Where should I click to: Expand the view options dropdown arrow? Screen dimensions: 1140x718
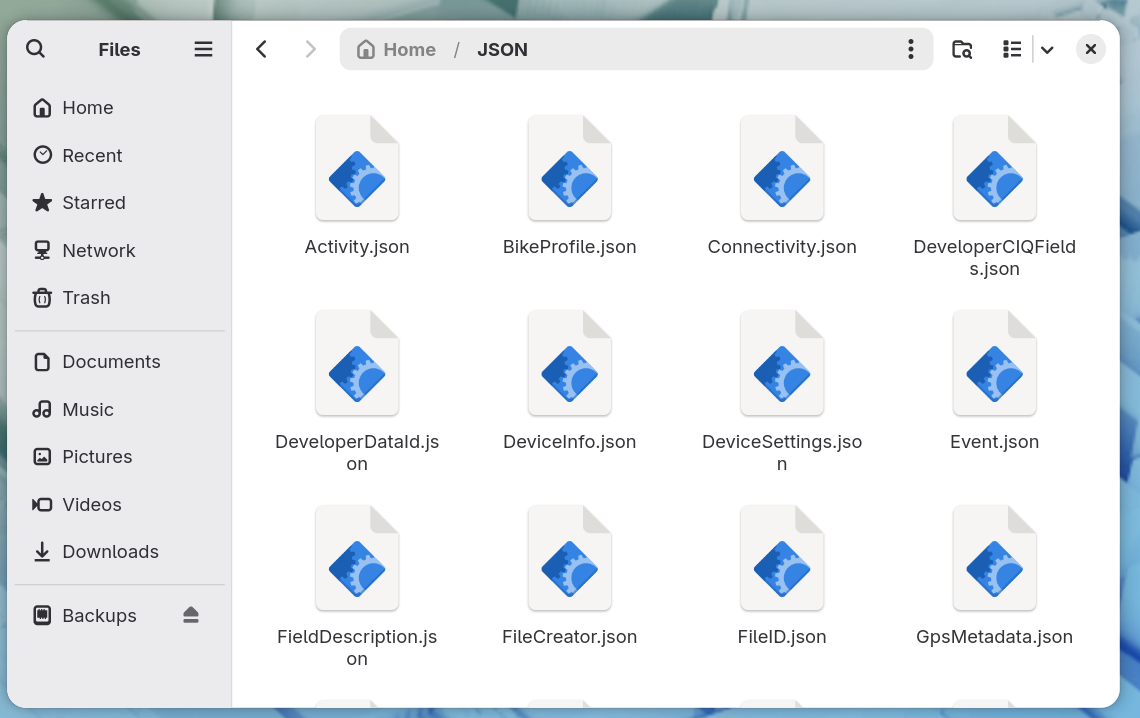click(1047, 49)
